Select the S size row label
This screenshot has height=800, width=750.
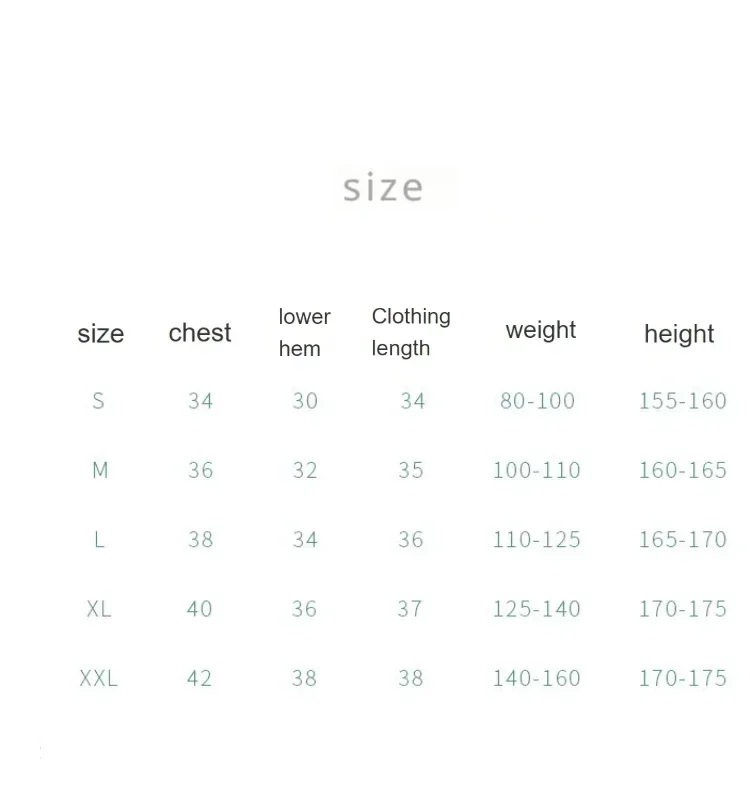pos(98,401)
